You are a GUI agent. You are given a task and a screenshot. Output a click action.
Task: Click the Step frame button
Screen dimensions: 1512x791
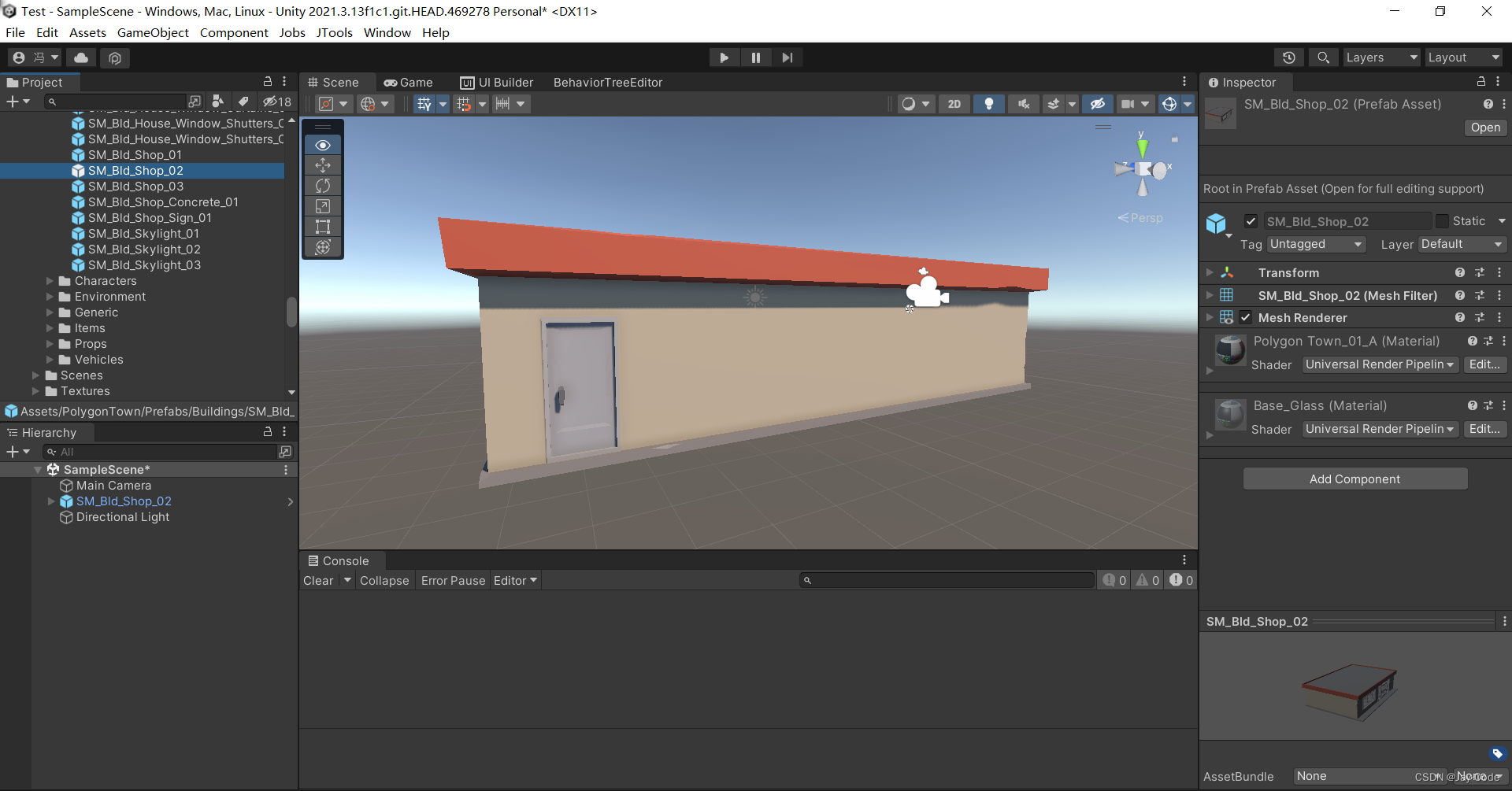click(787, 57)
